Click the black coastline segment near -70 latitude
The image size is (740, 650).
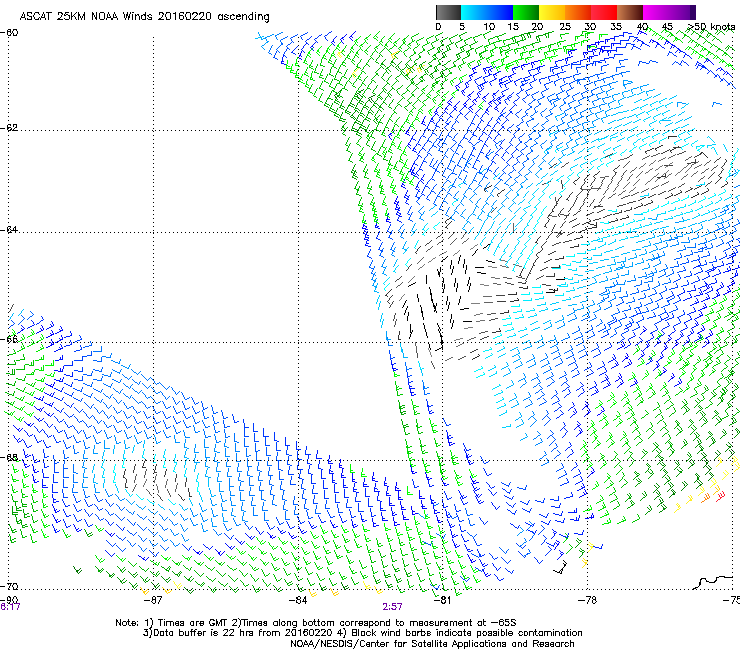[713, 582]
